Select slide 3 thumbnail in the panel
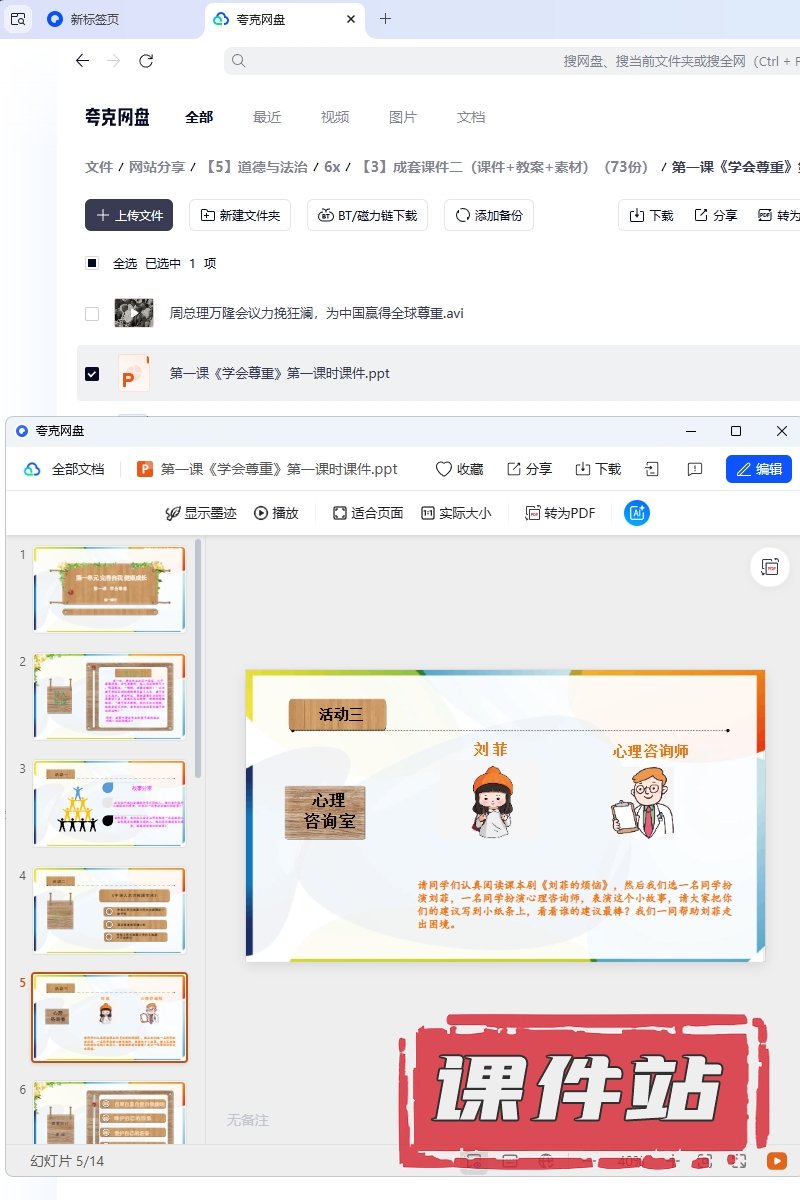Viewport: 800px width, 1200px height. pyautogui.click(x=109, y=803)
